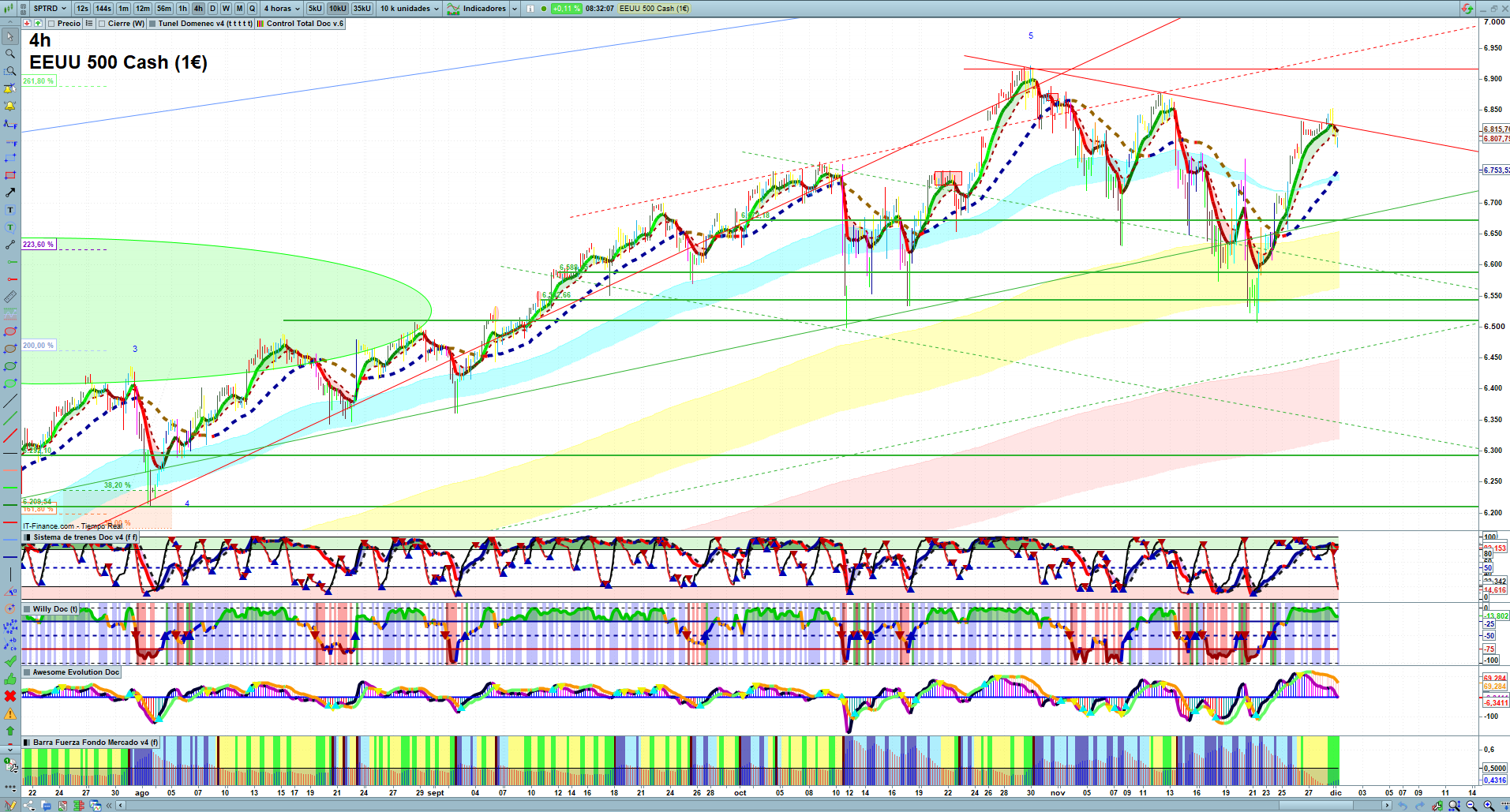
Task: Click the undo arrow in bottom bar
Action: point(1403,806)
